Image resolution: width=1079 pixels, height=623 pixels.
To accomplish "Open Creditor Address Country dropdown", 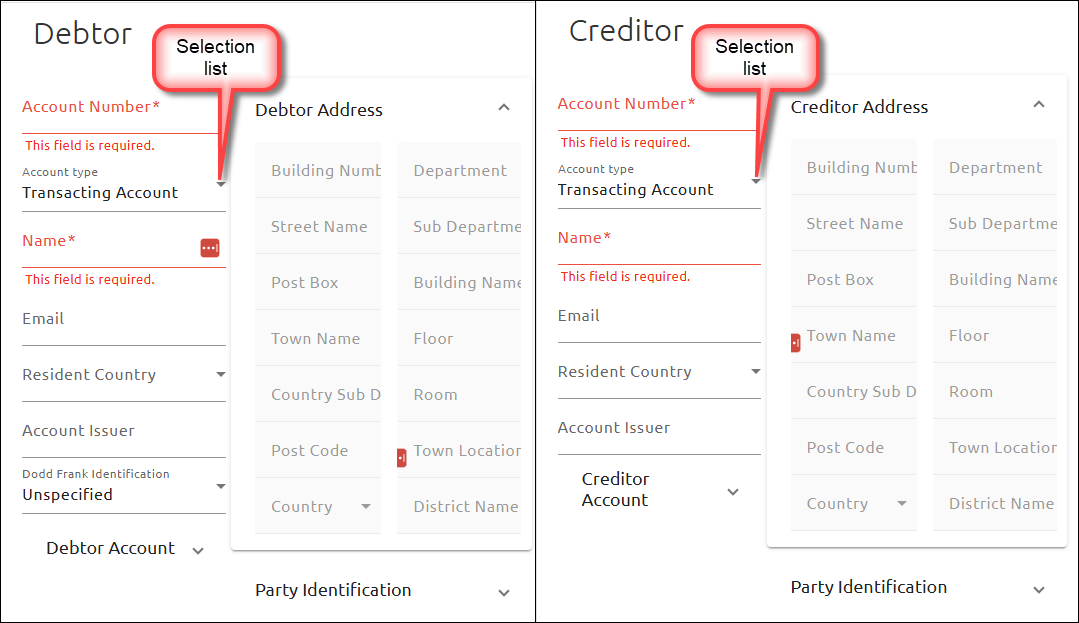I will point(902,504).
